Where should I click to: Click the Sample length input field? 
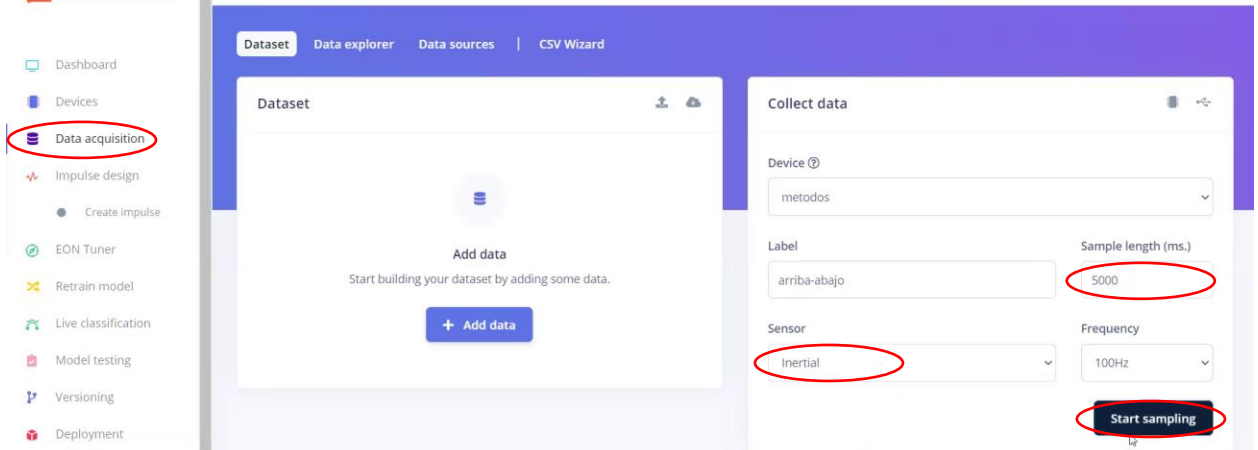pyautogui.click(x=1146, y=281)
